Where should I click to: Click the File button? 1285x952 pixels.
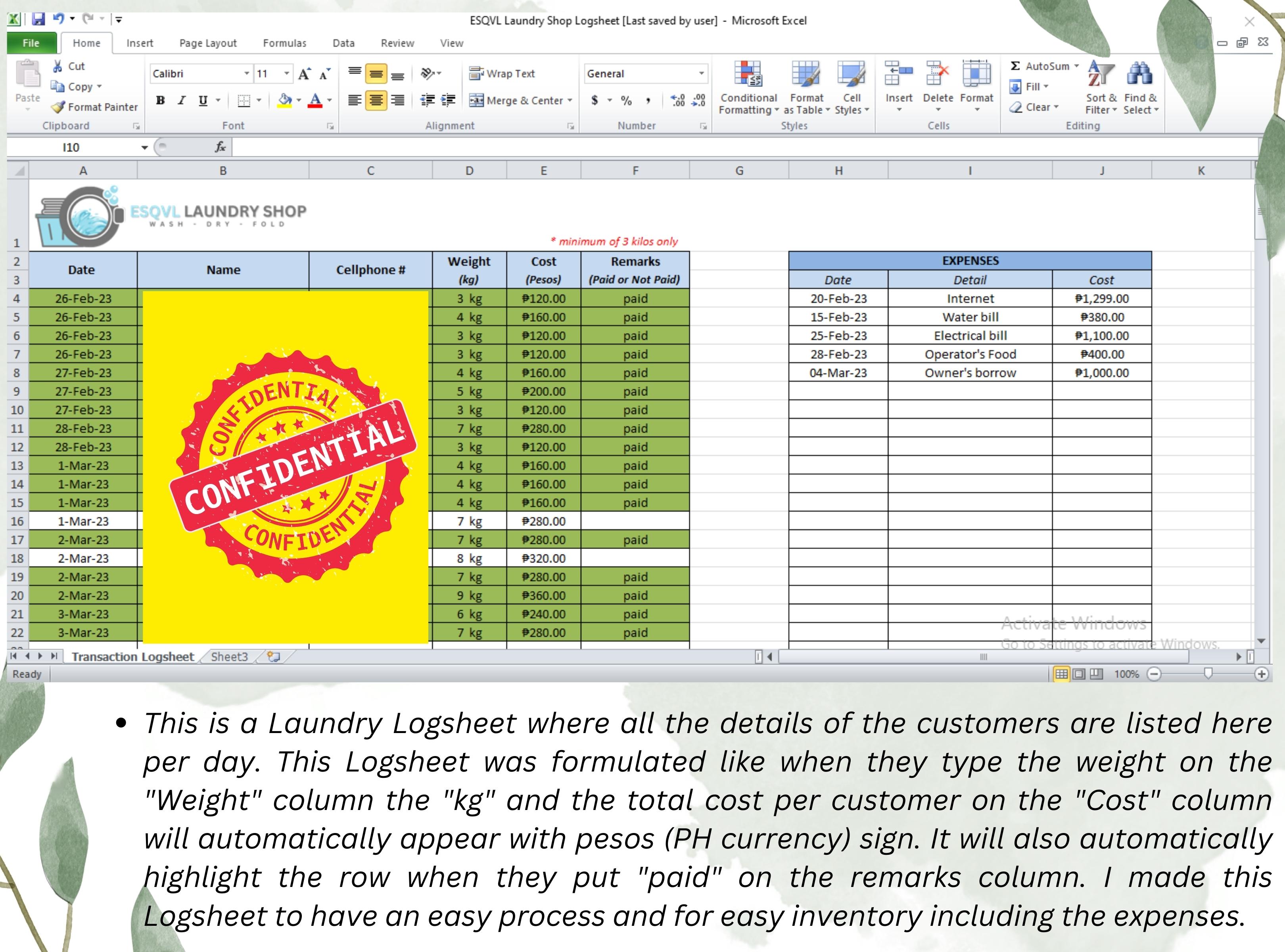pos(31,43)
